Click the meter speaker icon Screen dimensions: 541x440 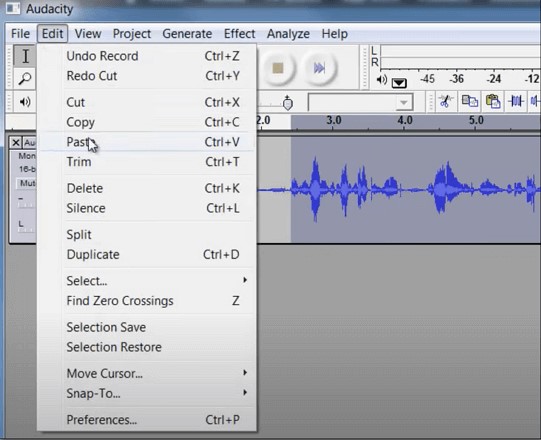click(381, 80)
